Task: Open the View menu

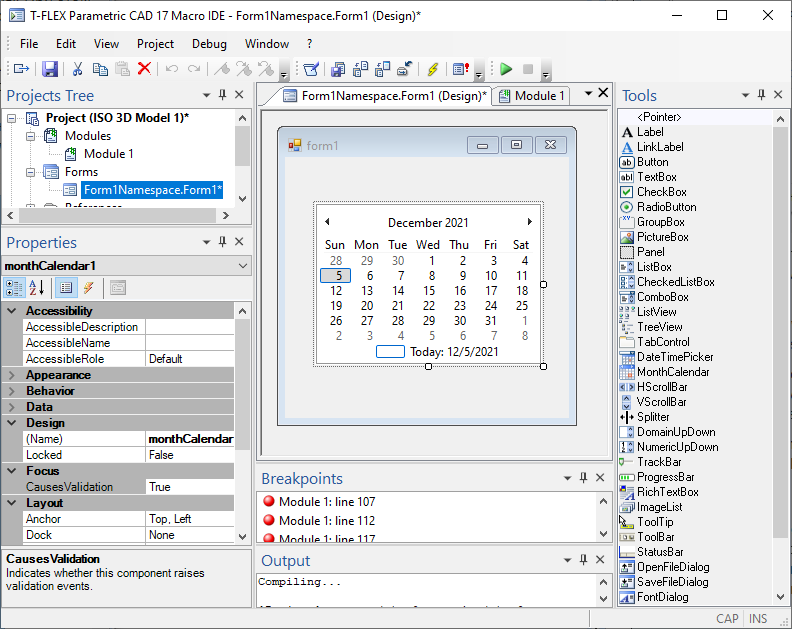Action: [x=106, y=44]
